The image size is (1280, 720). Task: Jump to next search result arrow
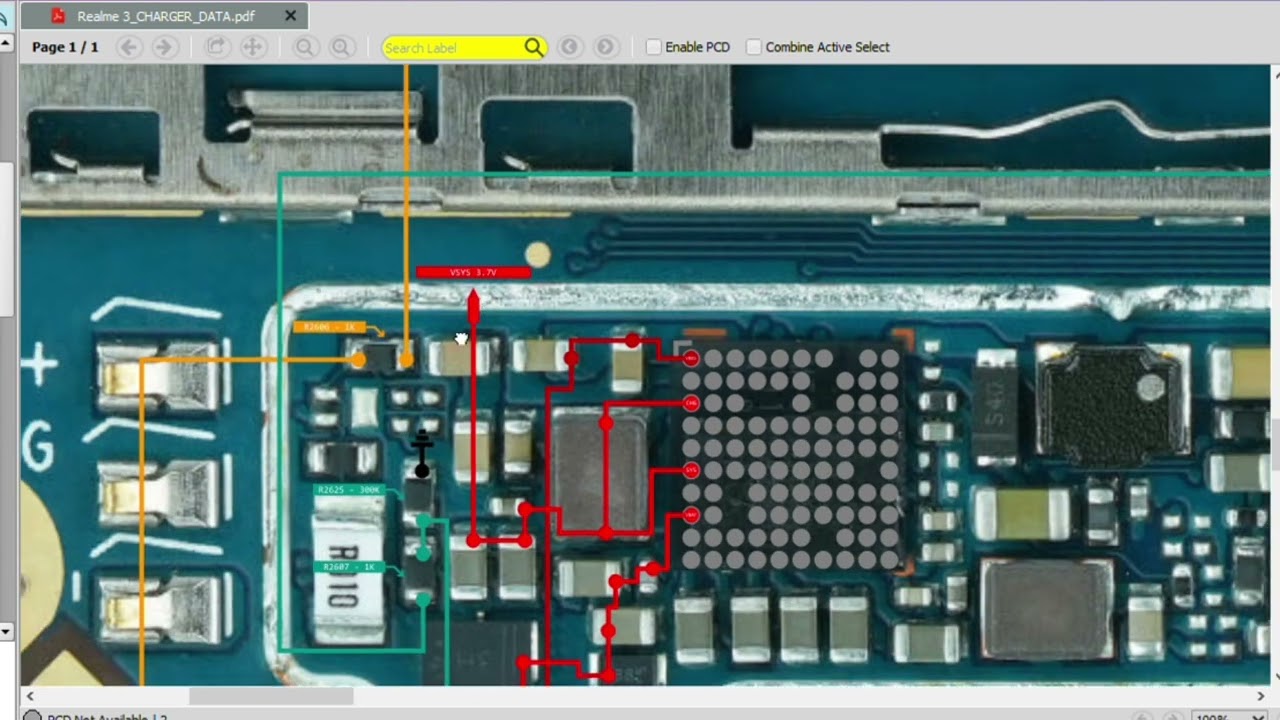[605, 47]
